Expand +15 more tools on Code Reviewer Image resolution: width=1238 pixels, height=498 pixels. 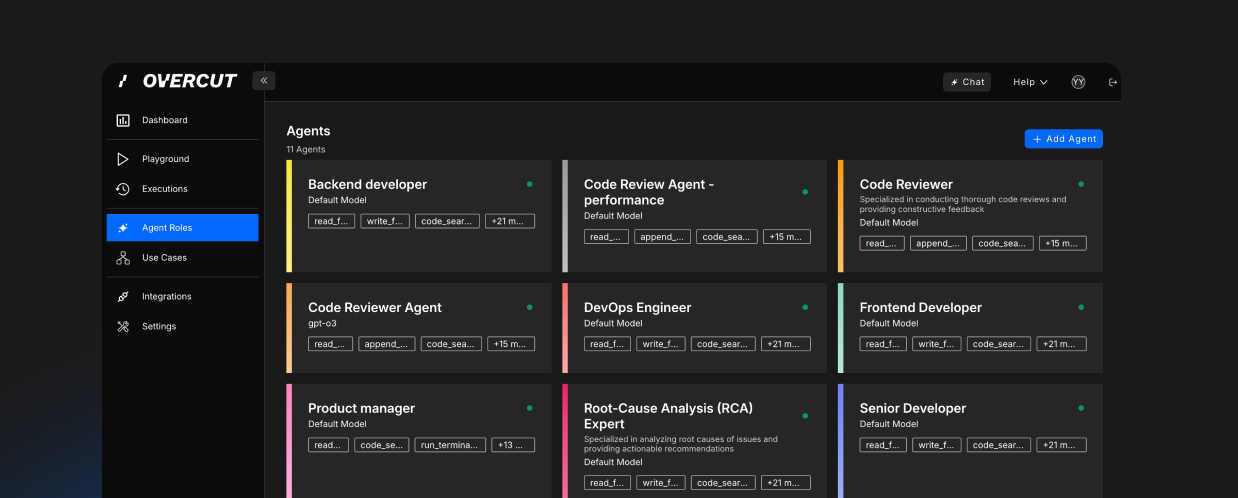coord(1062,243)
